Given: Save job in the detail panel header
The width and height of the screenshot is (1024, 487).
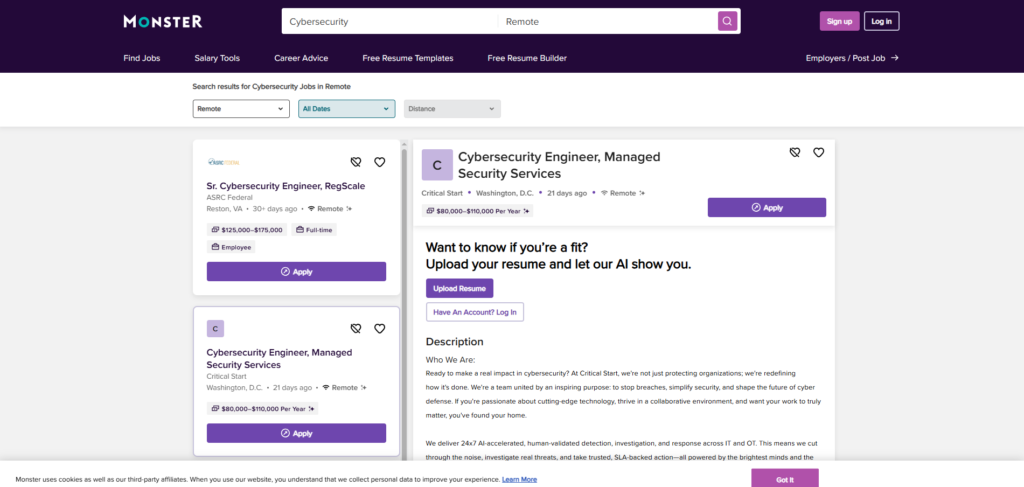Looking at the screenshot, I should point(818,153).
